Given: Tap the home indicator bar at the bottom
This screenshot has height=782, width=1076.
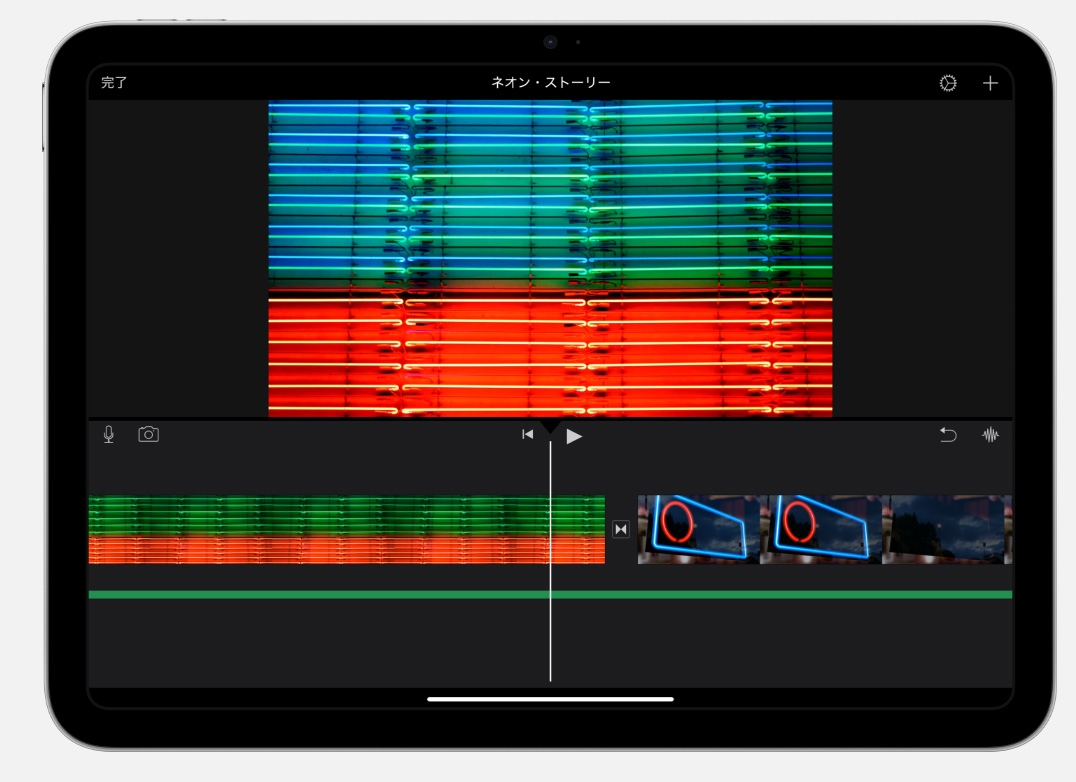Looking at the screenshot, I should [550, 699].
